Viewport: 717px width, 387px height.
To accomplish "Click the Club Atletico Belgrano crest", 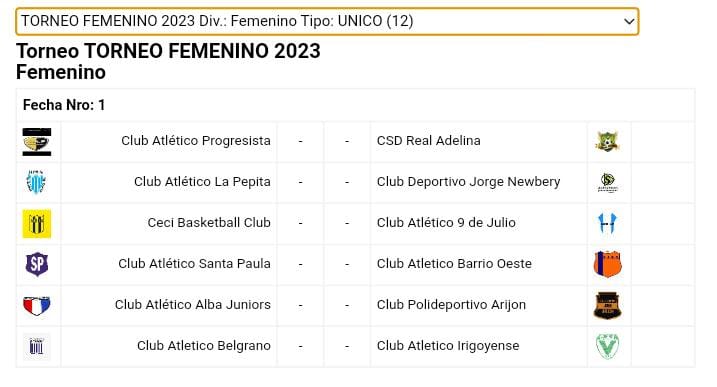I will tap(37, 346).
